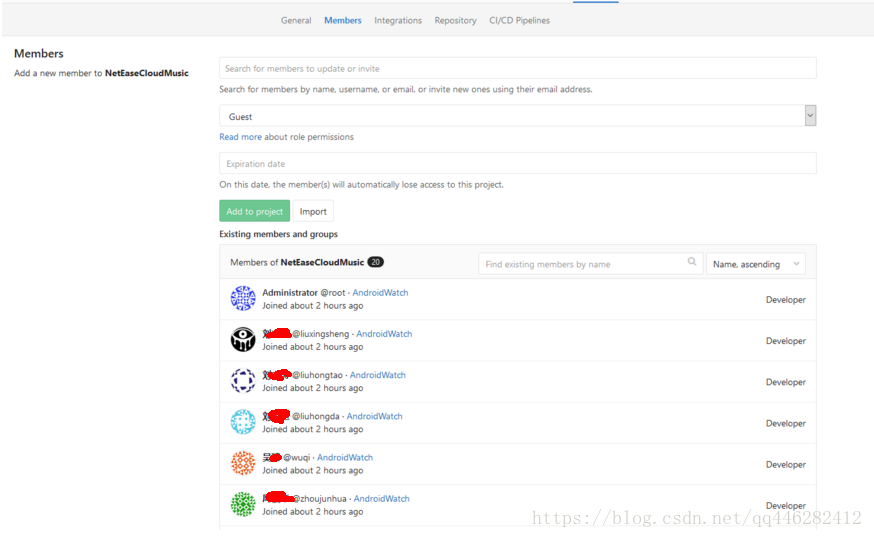The image size is (874, 538).
Task: Click the liuhongtao avatar icon
Action: (243, 381)
